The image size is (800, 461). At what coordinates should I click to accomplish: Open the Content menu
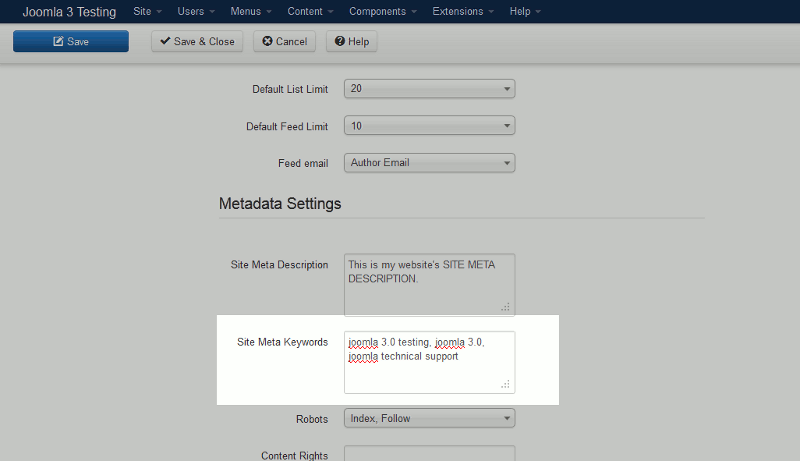click(310, 11)
